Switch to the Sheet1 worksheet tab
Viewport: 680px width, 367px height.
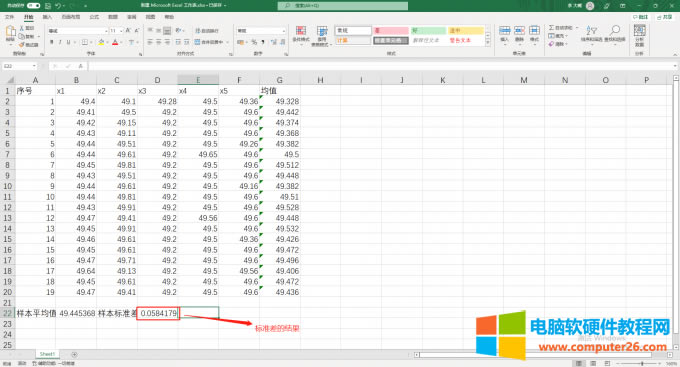coord(47,354)
